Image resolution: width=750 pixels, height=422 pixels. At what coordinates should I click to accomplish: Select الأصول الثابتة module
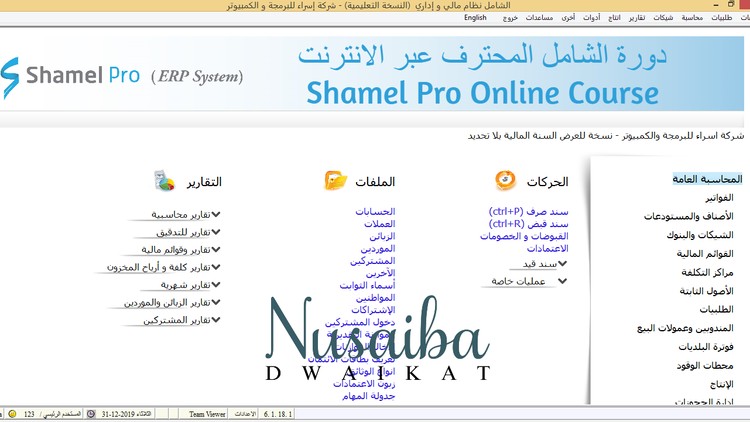(706, 291)
